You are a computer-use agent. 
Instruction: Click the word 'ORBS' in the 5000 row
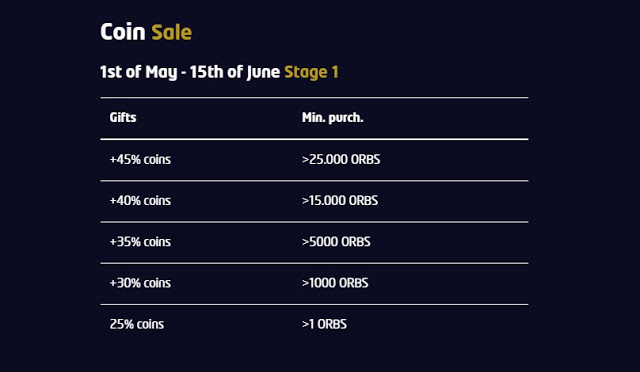pos(356,242)
